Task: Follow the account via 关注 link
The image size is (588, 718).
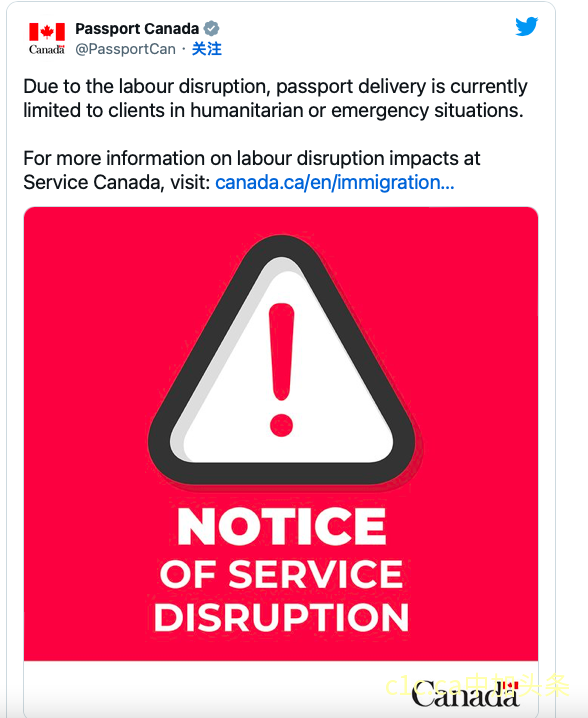Action: [x=207, y=49]
